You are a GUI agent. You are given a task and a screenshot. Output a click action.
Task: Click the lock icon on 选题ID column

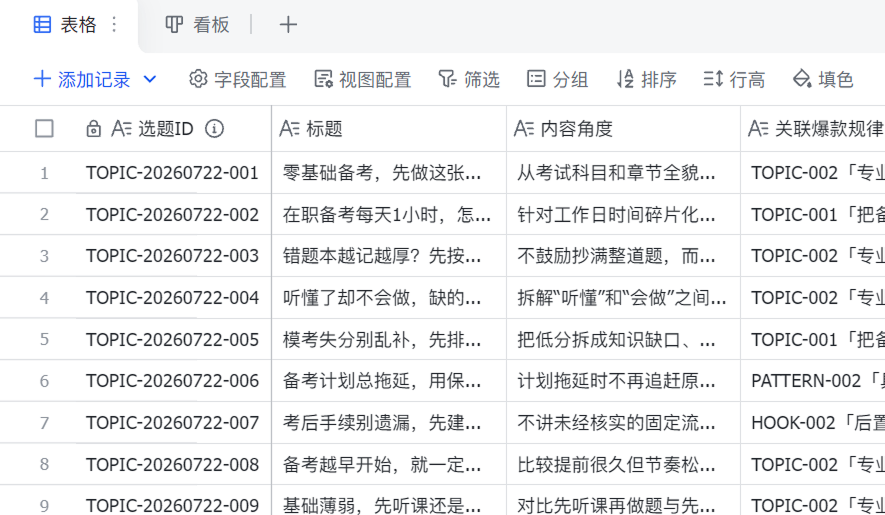pos(94,129)
